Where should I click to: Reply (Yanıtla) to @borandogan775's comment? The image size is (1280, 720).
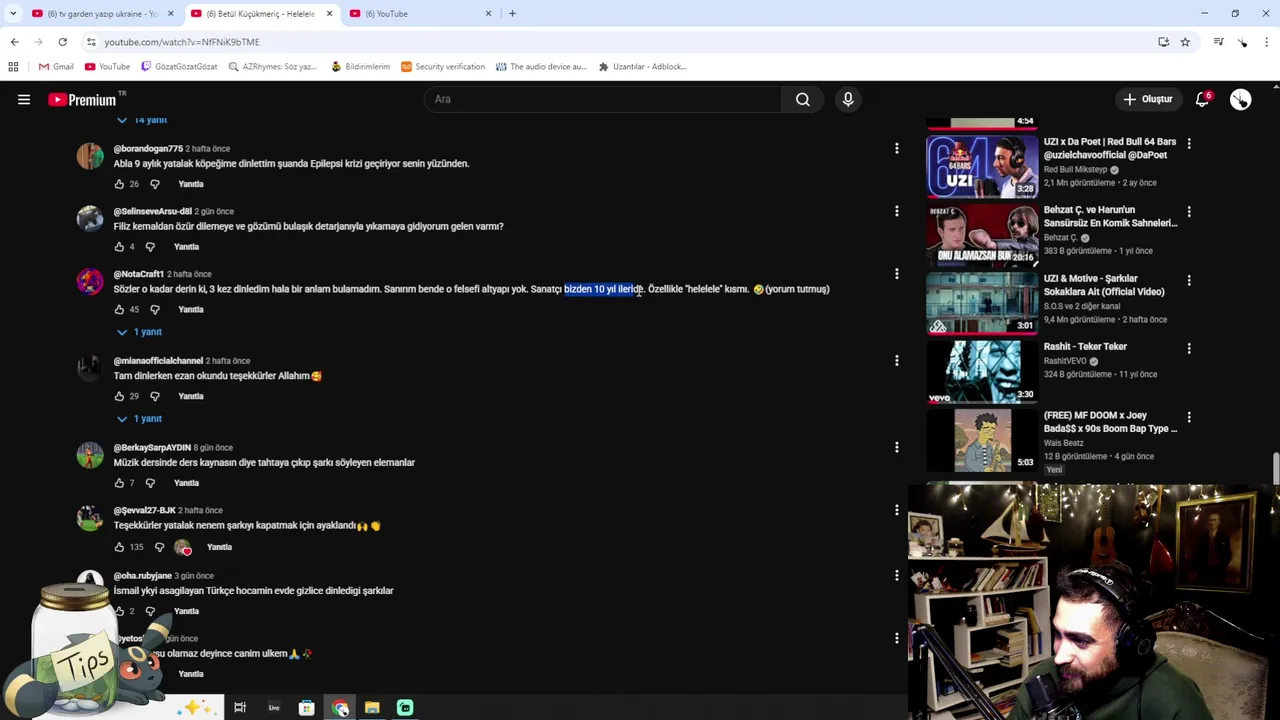coord(191,184)
